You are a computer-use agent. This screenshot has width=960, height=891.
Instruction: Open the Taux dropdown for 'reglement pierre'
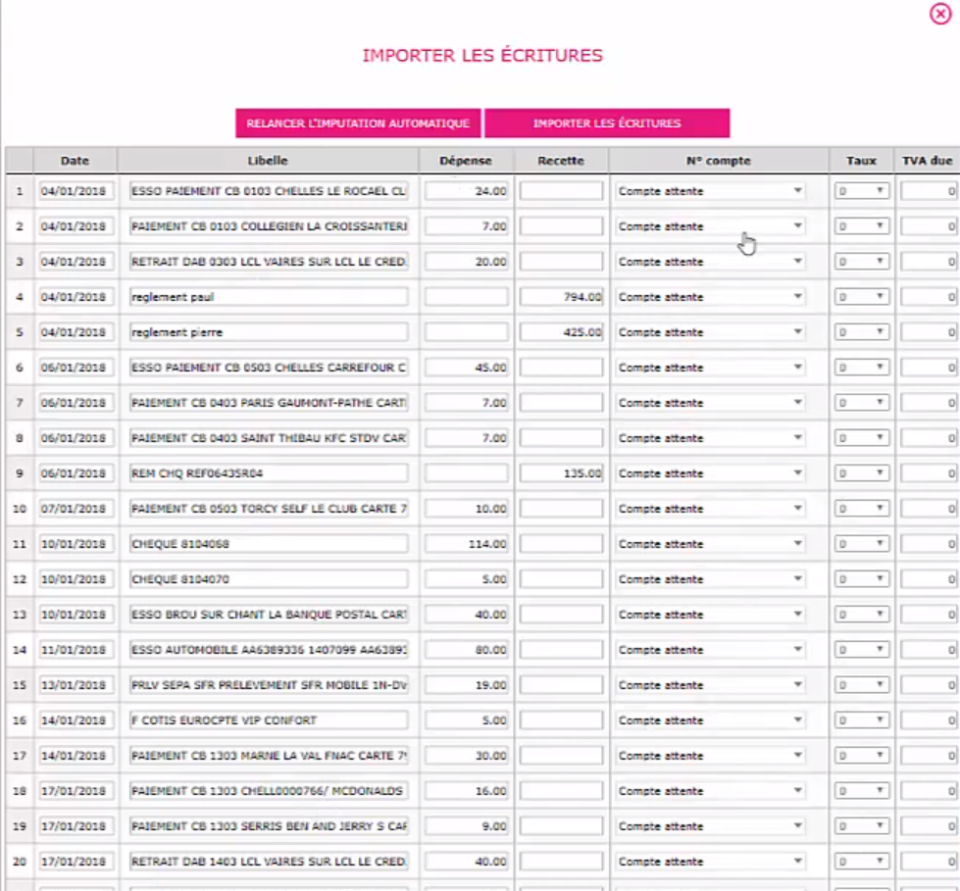pyautogui.click(x=860, y=331)
